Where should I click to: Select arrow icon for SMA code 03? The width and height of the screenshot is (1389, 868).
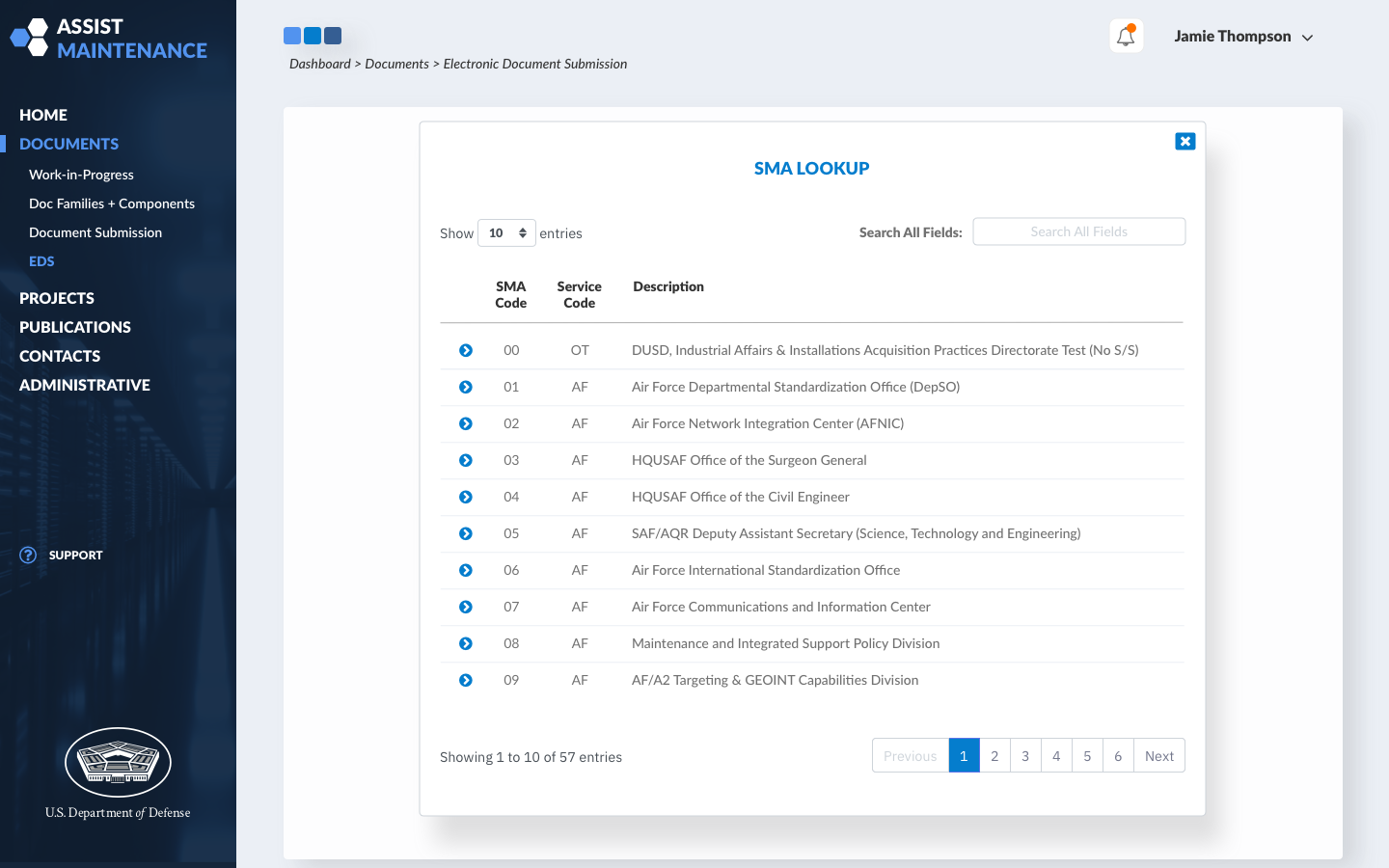point(466,460)
